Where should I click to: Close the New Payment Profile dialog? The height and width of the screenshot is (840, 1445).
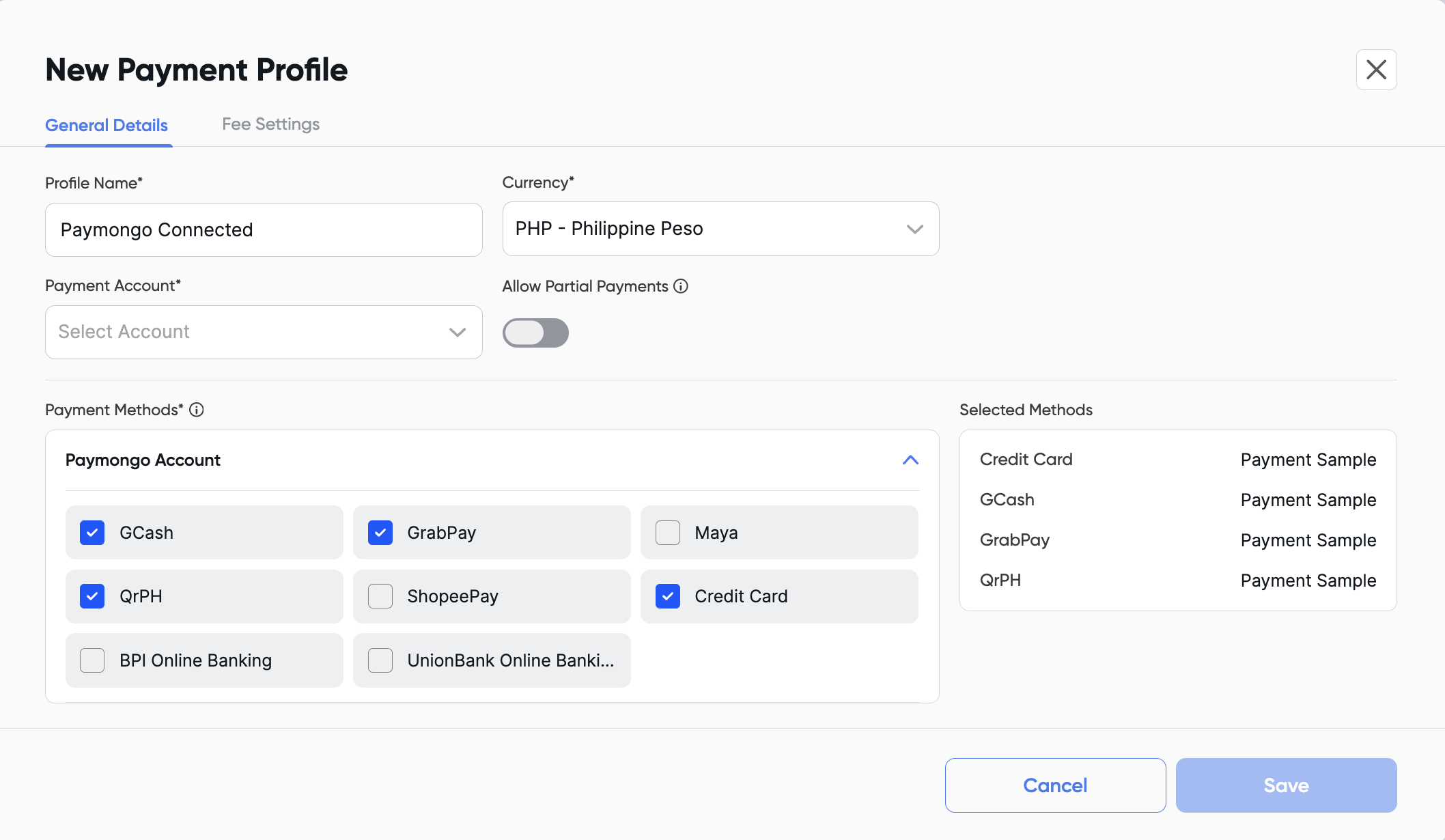(x=1376, y=70)
